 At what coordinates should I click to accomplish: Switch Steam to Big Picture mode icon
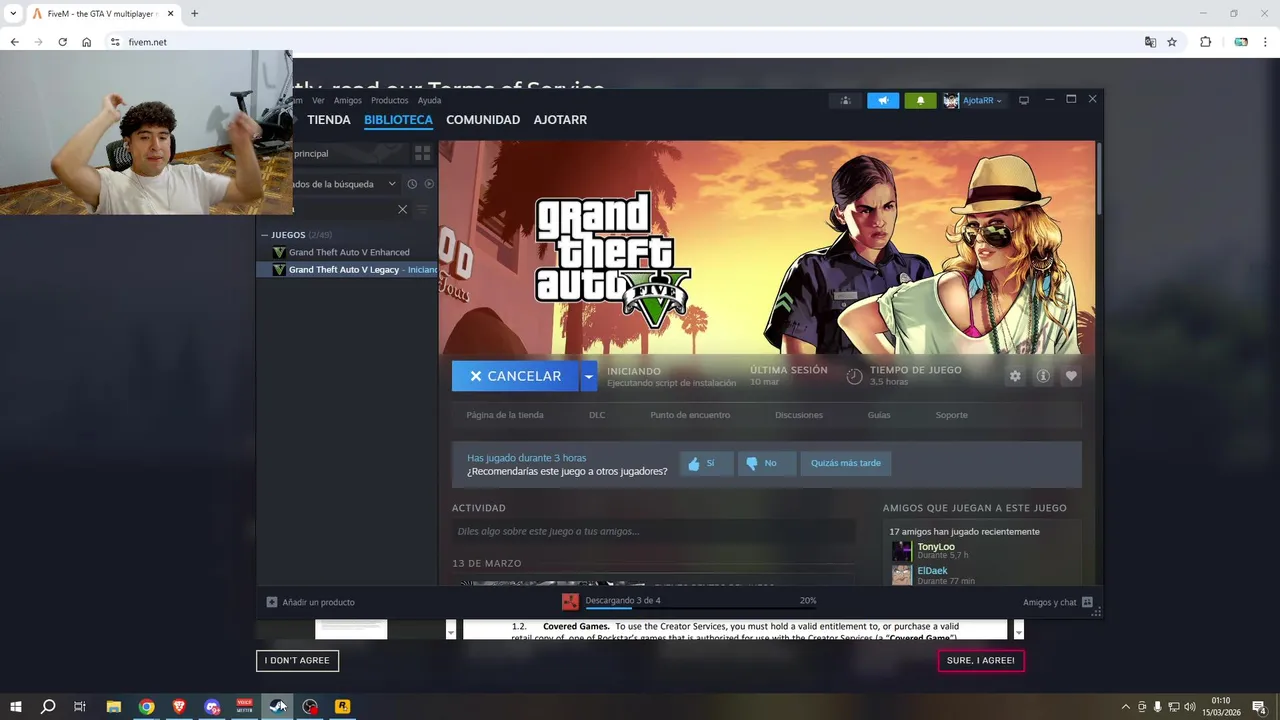click(x=1023, y=100)
